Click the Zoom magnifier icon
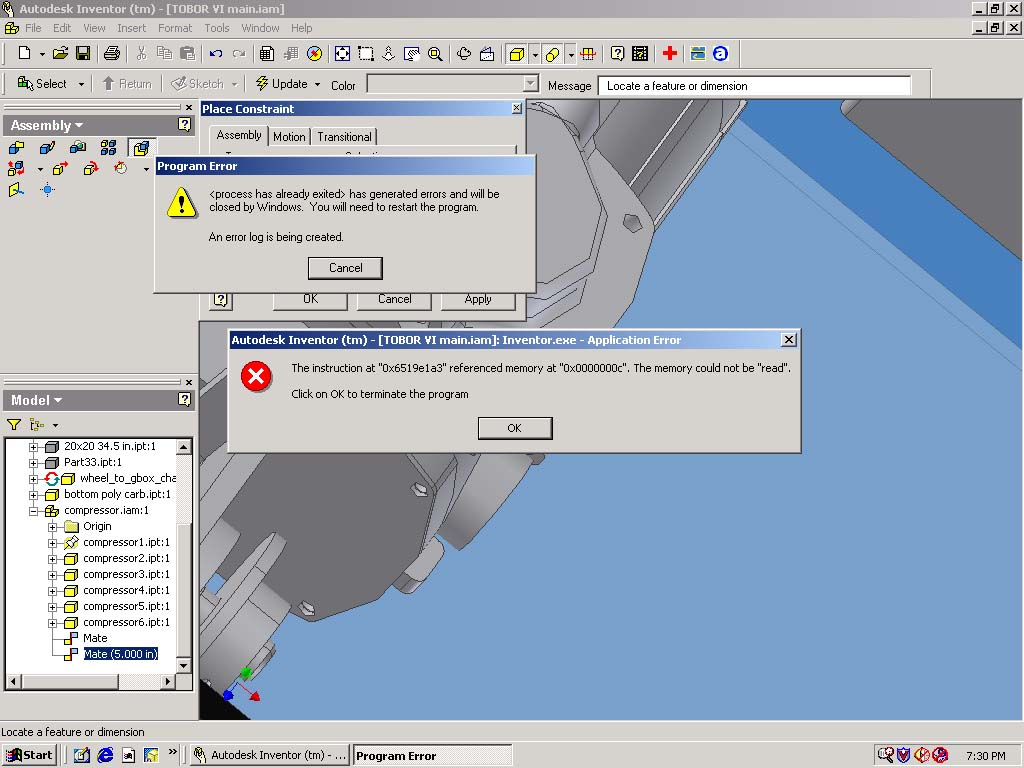Screen dimensions: 1024x768 [x=435, y=54]
